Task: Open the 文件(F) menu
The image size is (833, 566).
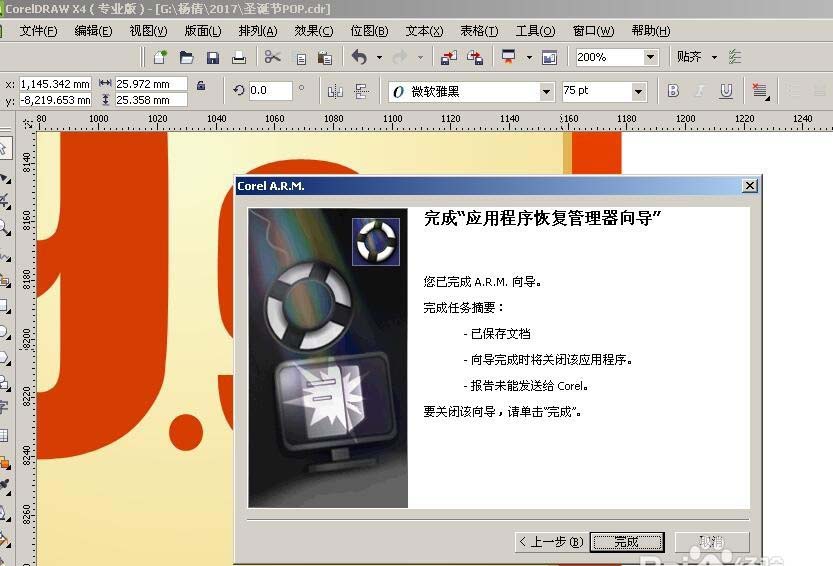Action: tap(38, 31)
